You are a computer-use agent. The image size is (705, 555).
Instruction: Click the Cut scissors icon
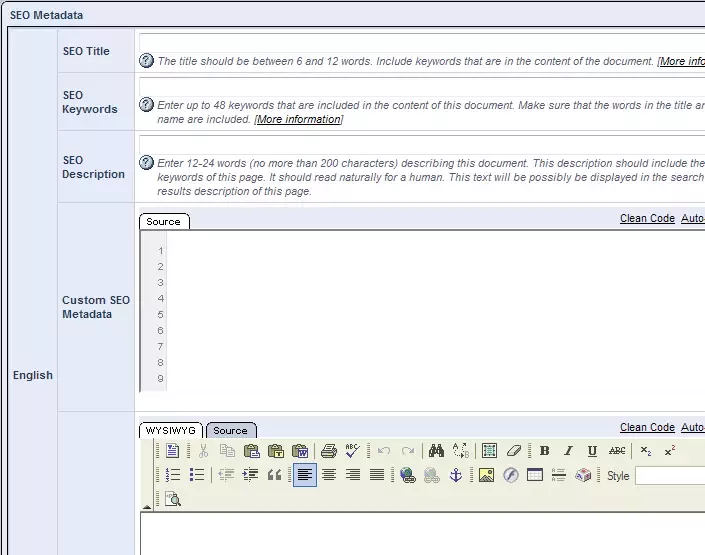pos(204,451)
